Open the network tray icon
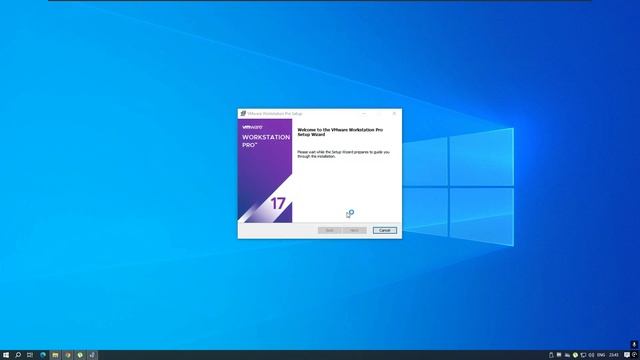This screenshot has height=360, width=640. click(x=583, y=355)
